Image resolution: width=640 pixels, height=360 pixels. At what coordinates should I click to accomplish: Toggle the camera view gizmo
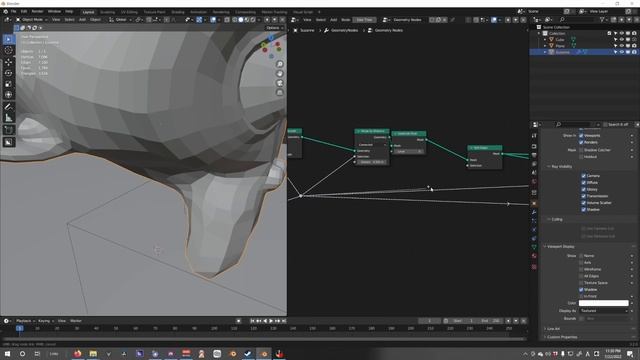(x=280, y=83)
